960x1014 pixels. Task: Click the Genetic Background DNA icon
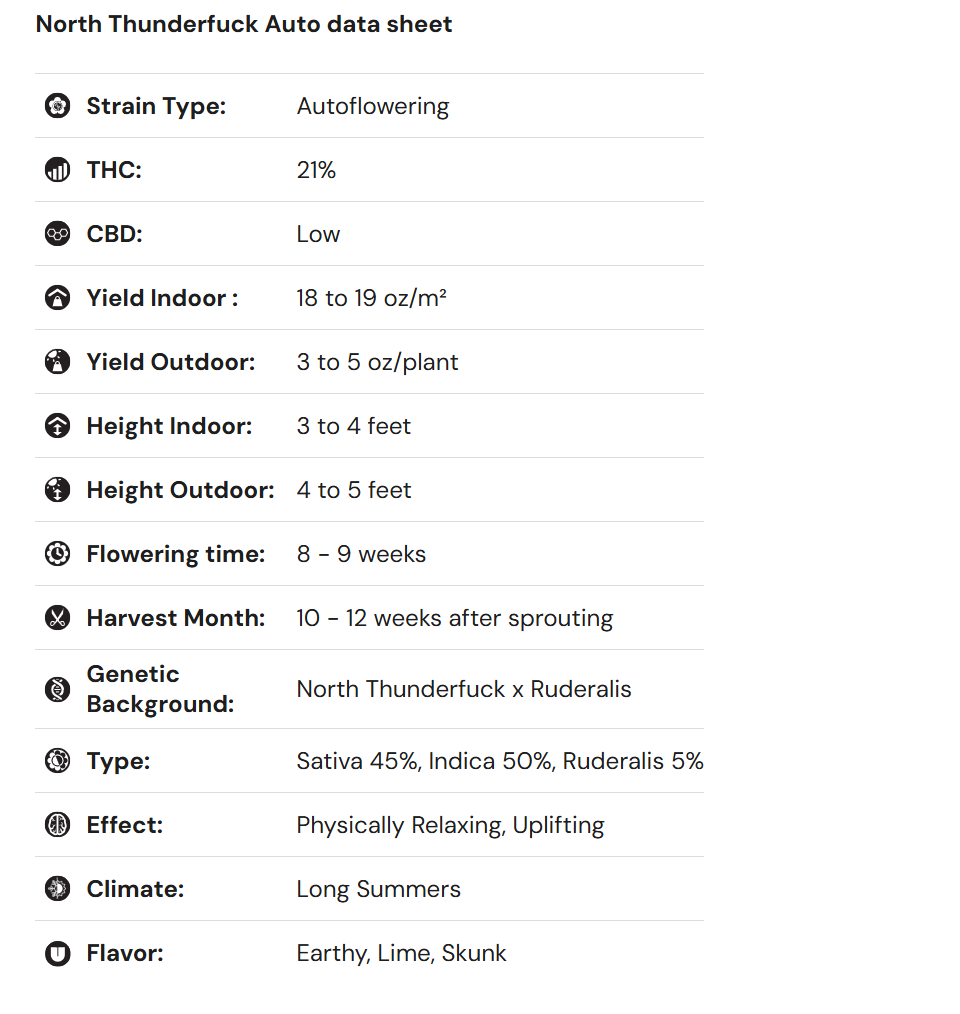point(58,689)
